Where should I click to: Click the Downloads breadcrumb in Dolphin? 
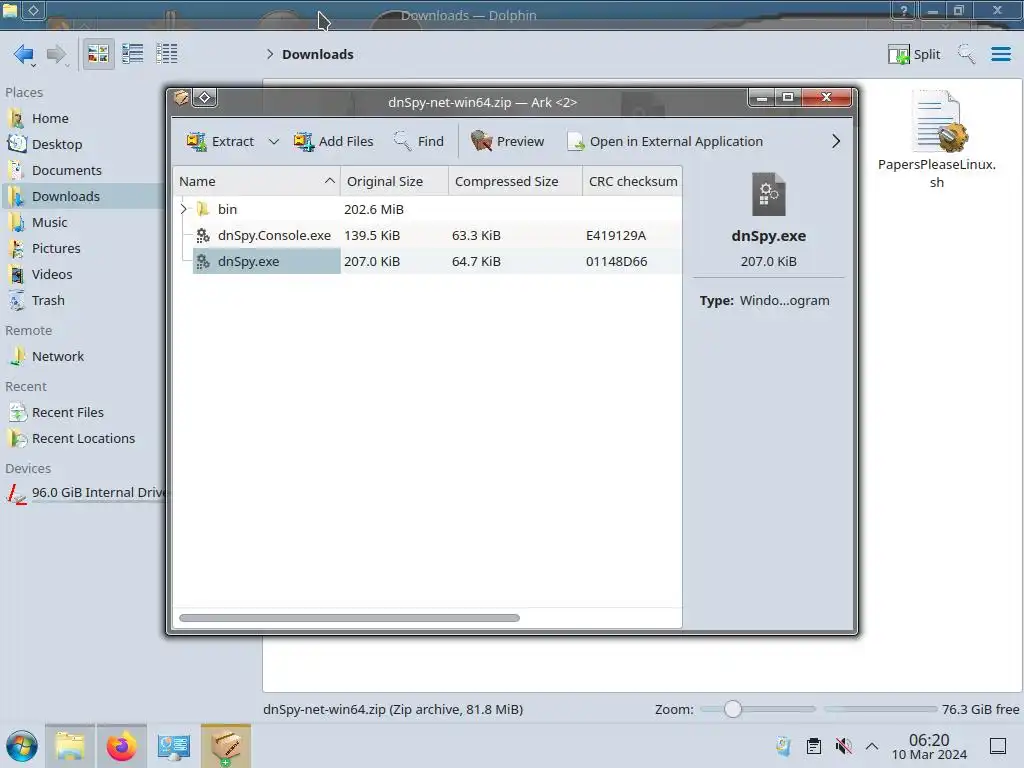tap(317, 54)
